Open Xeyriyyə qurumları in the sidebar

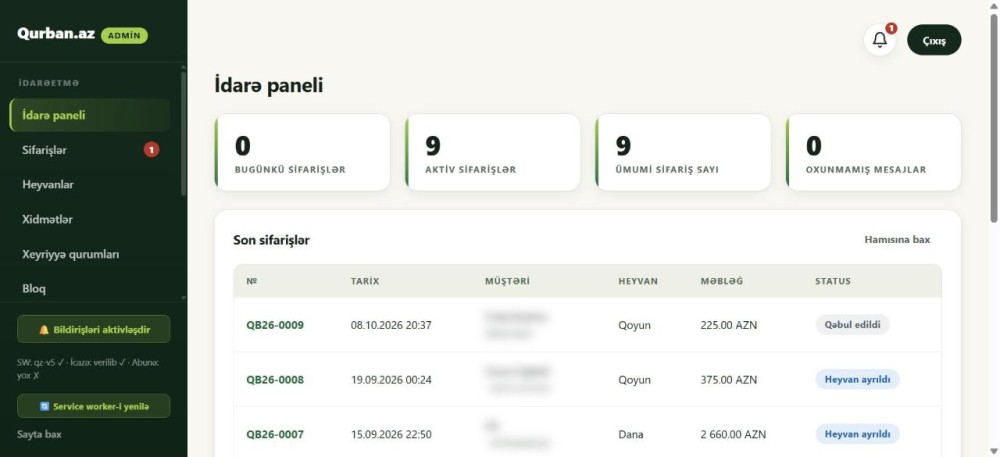coord(90,254)
